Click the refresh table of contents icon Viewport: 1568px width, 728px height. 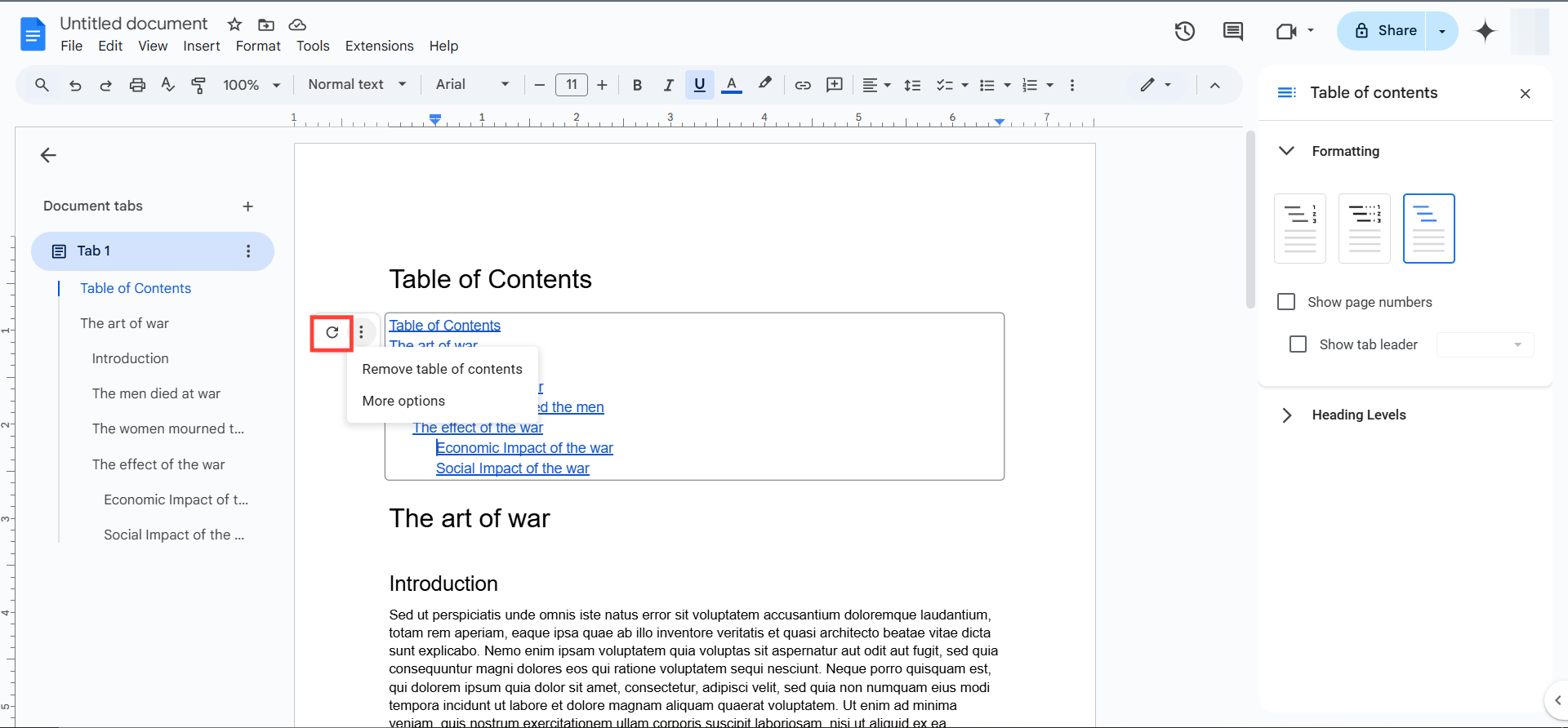point(332,332)
